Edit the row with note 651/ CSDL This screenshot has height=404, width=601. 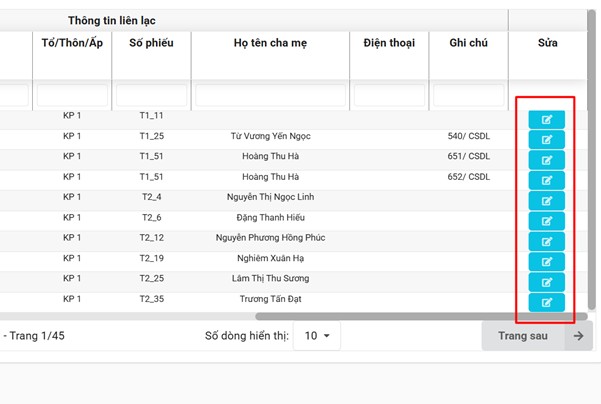[546, 160]
